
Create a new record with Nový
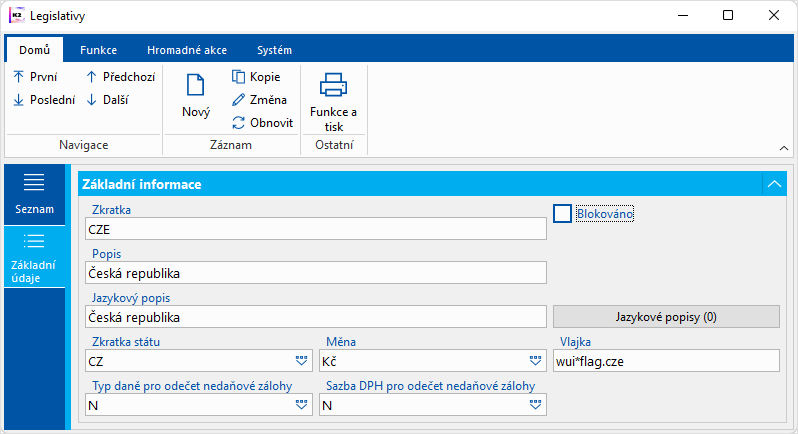click(x=196, y=96)
